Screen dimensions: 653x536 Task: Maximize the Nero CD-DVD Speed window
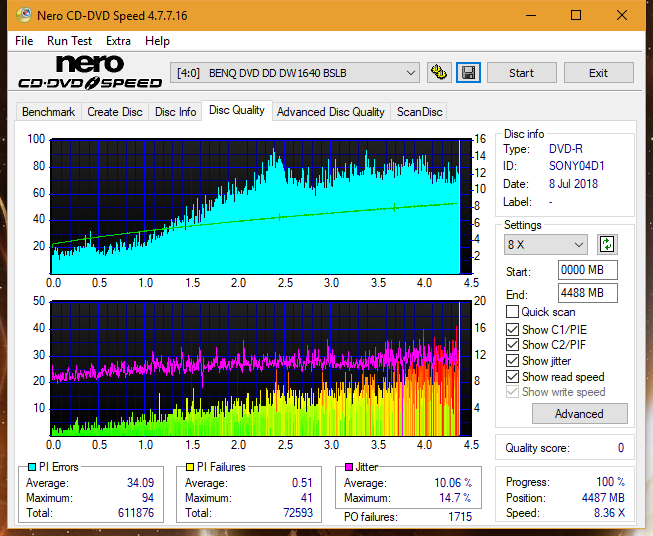pyautogui.click(x=576, y=15)
